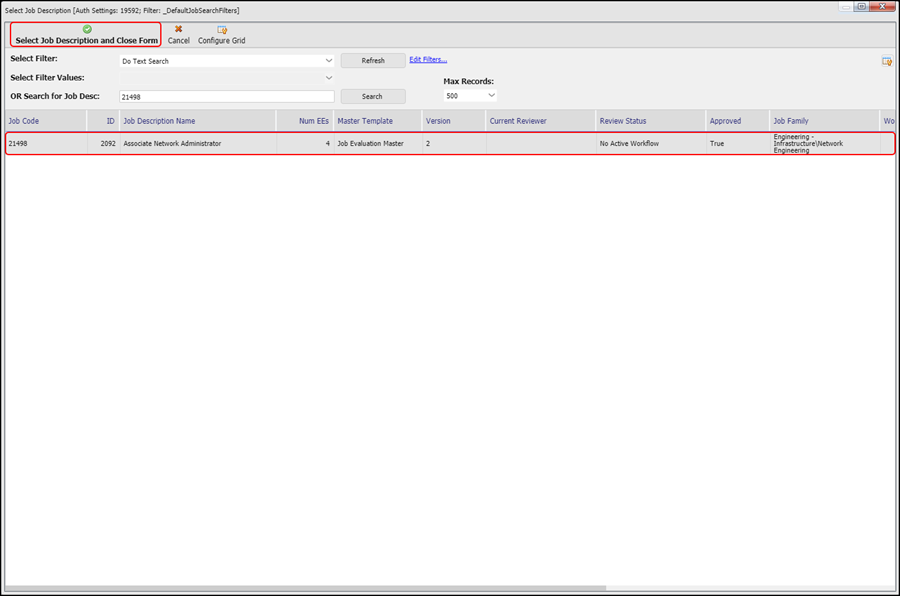Click the Num EEs column header
The height and width of the screenshot is (596, 900).
[313, 121]
